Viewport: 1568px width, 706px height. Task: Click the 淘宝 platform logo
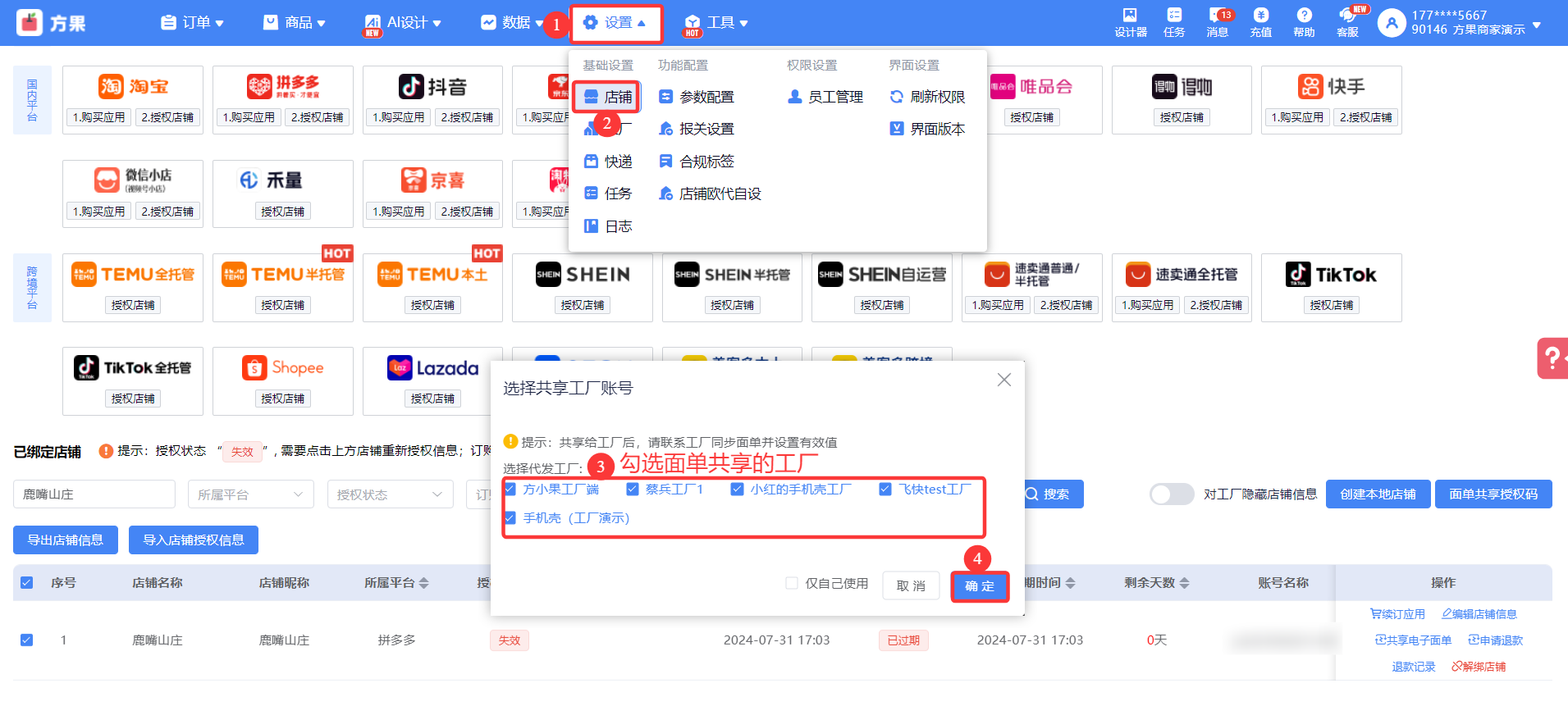(133, 86)
